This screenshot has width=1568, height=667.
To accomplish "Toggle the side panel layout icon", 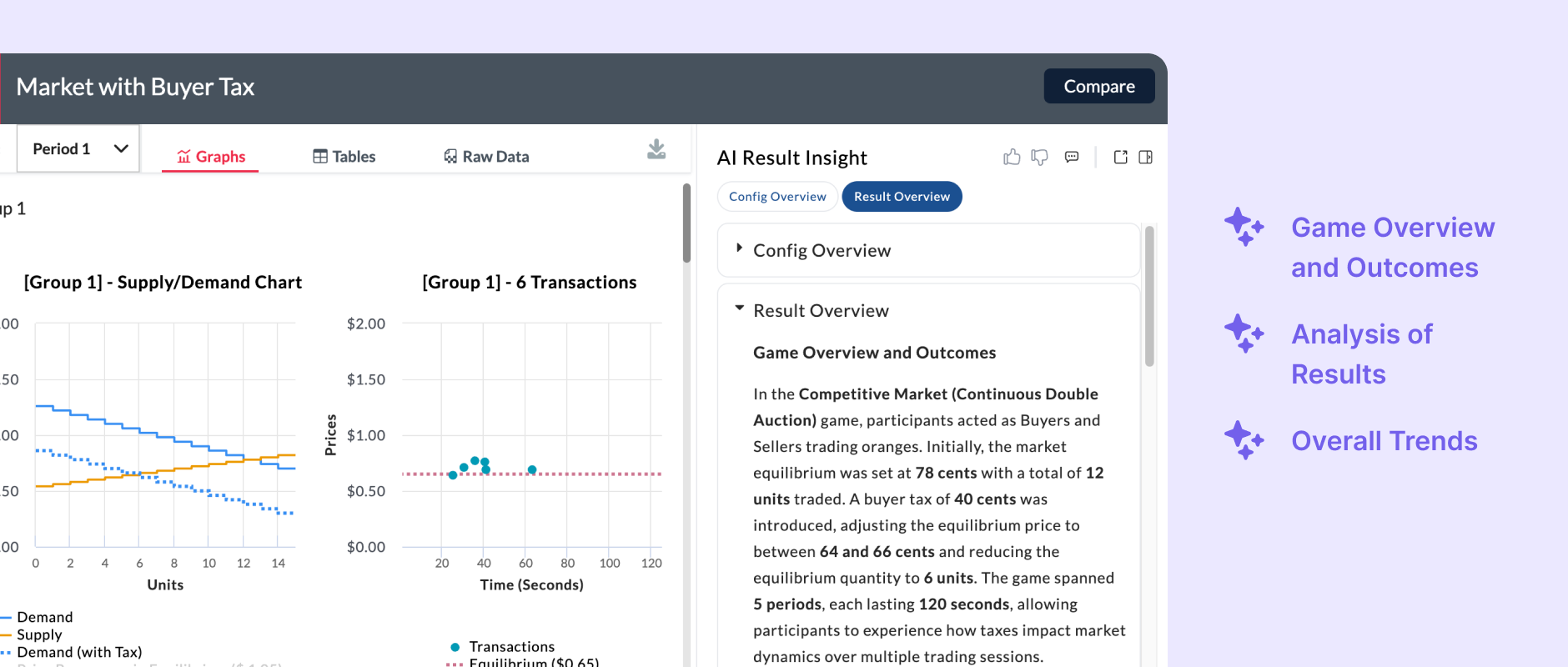I will pyautogui.click(x=1145, y=157).
